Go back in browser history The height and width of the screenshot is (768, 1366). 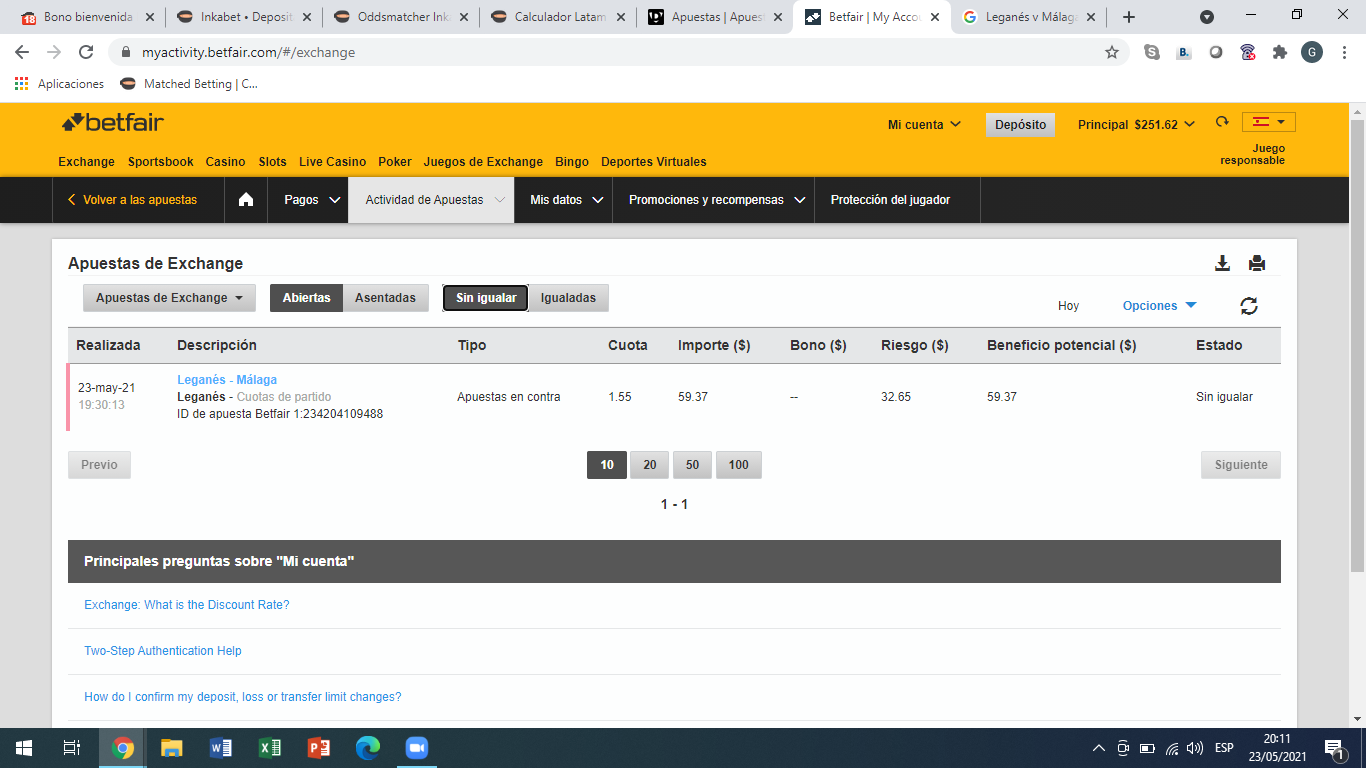click(x=22, y=52)
